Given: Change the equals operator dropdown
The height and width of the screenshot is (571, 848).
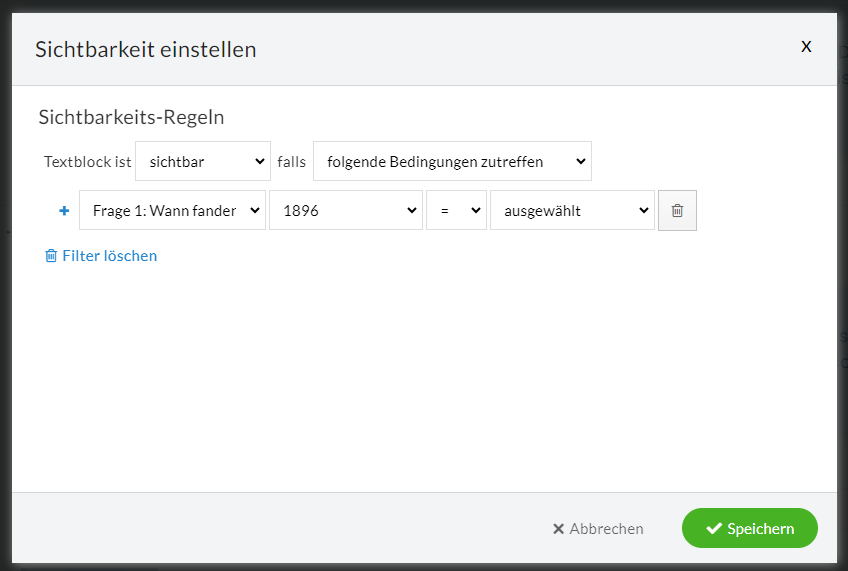Looking at the screenshot, I should click(456, 210).
